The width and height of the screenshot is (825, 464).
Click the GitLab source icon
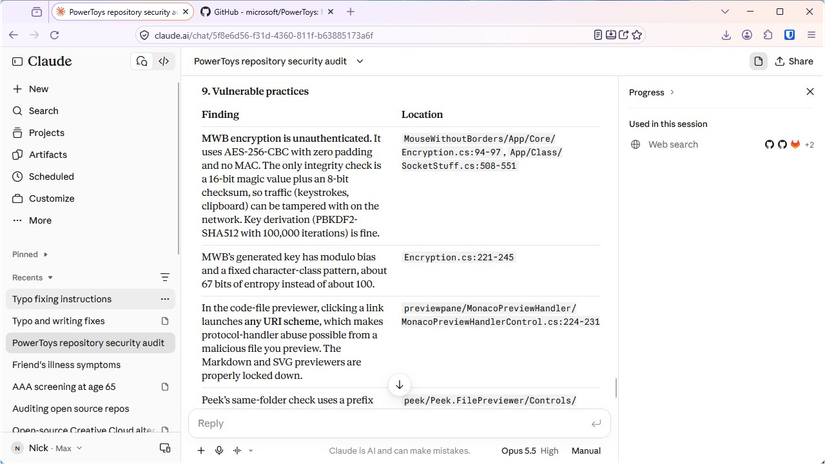[x=795, y=145]
